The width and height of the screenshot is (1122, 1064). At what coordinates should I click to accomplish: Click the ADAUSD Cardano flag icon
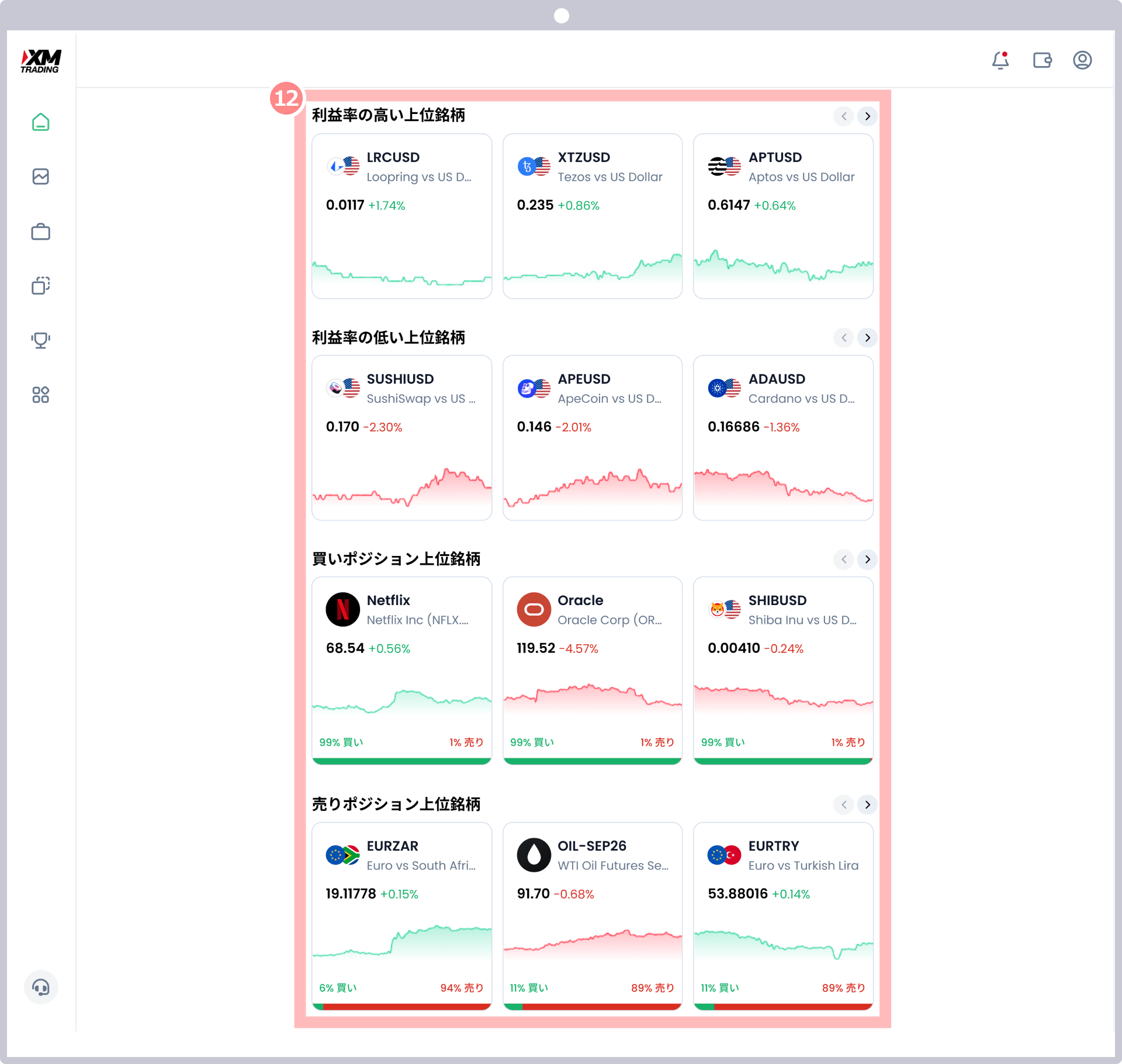(x=725, y=388)
